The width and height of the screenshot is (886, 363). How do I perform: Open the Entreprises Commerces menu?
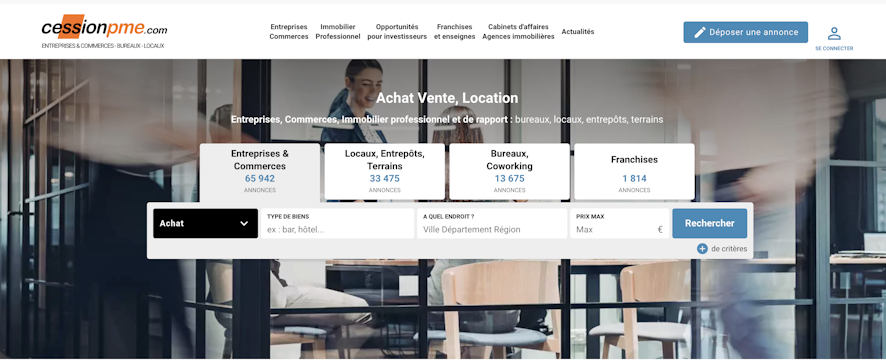pos(289,32)
